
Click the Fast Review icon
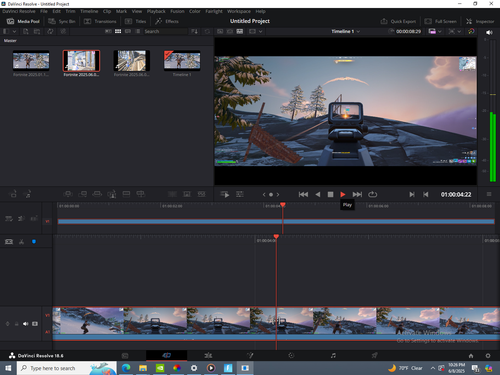click(225, 194)
